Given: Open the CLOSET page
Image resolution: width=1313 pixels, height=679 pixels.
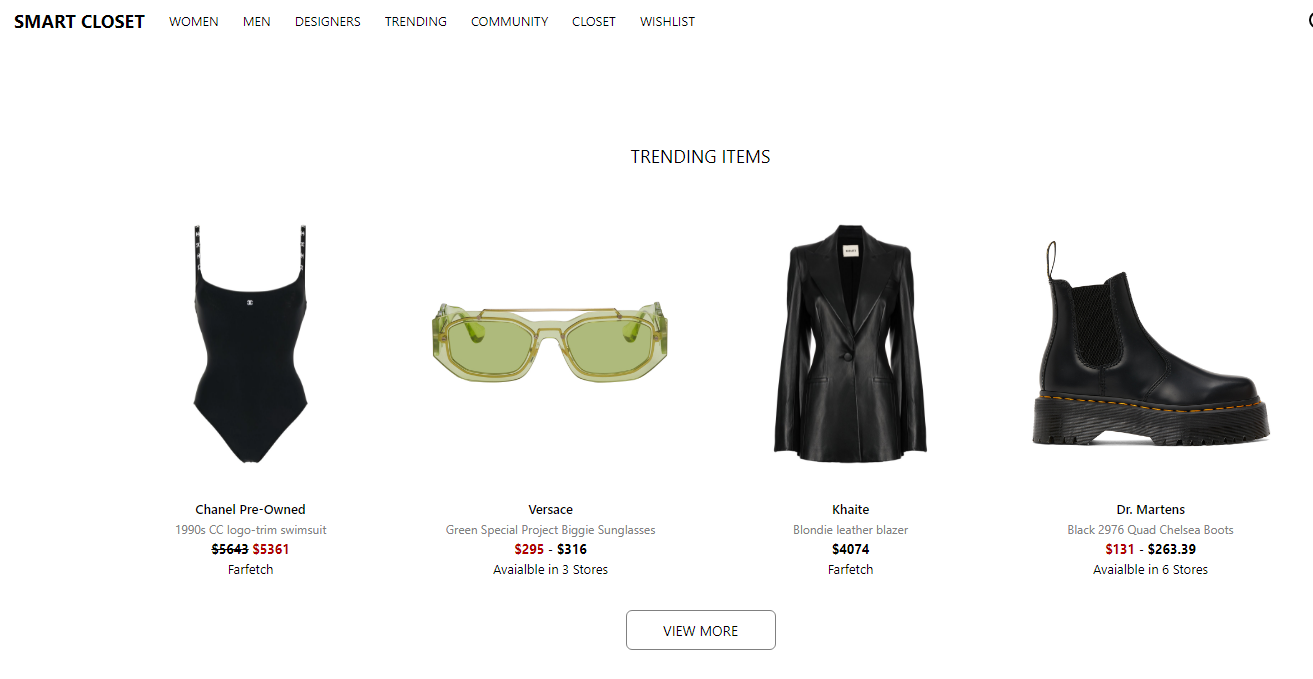Looking at the screenshot, I should (594, 21).
